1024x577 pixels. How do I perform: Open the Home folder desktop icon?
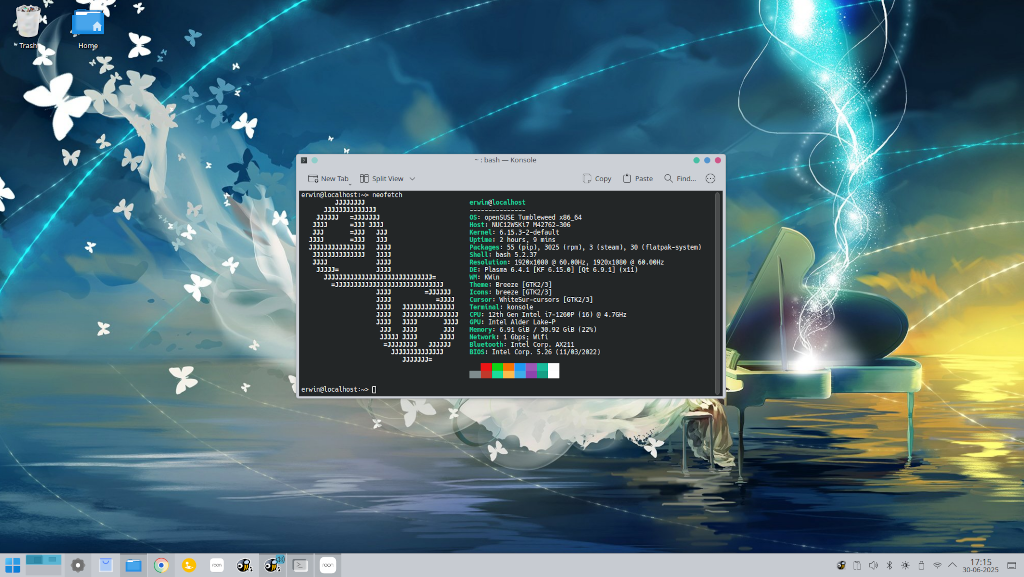pyautogui.click(x=88, y=29)
